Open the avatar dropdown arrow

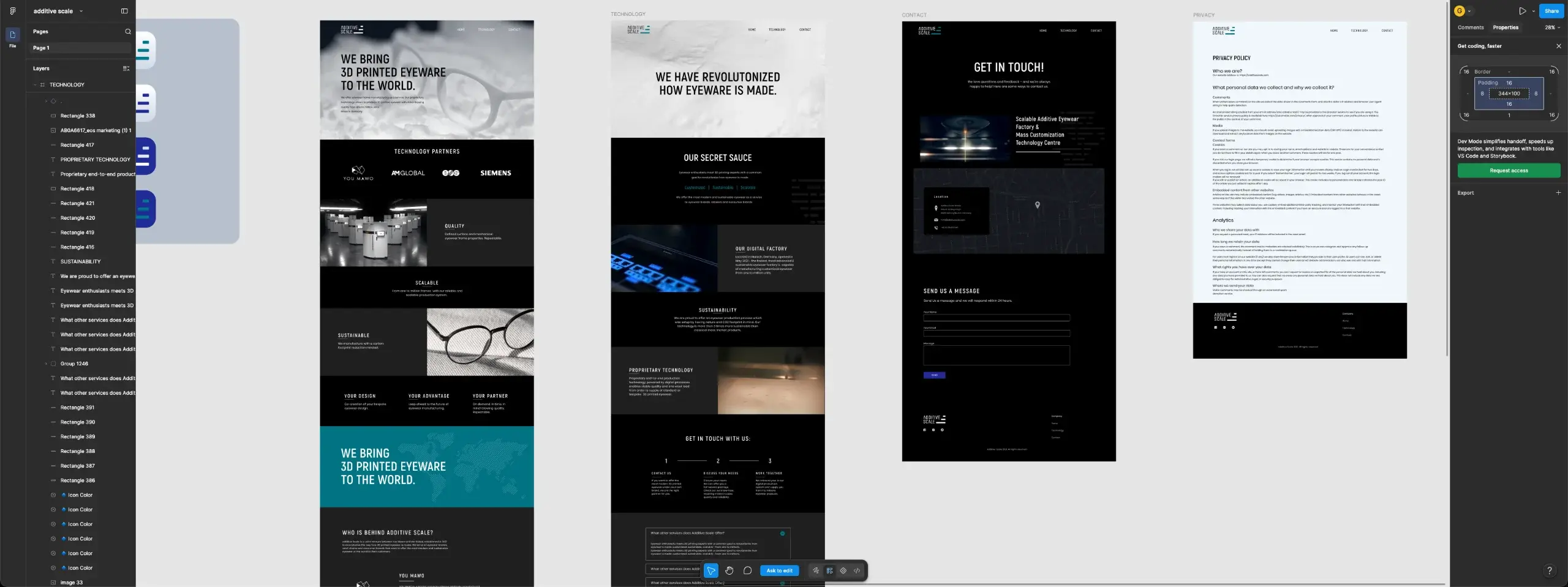[1469, 11]
